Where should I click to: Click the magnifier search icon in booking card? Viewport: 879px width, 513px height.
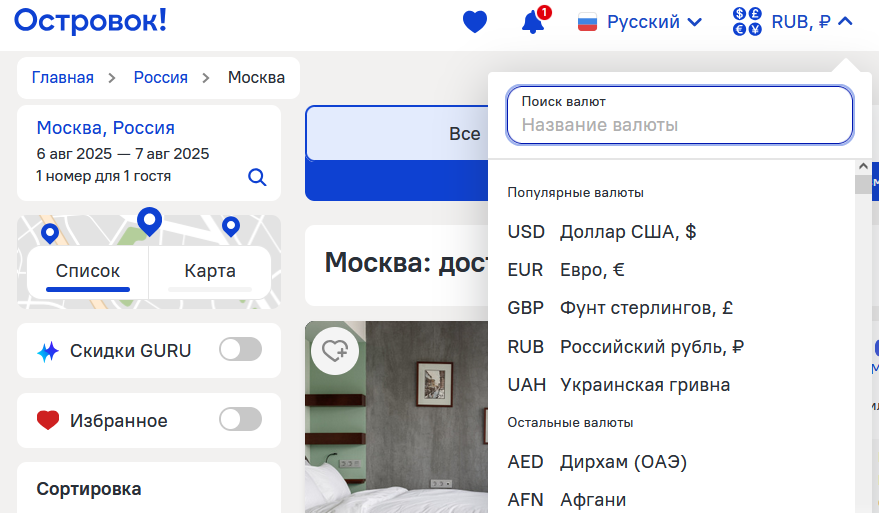pyautogui.click(x=257, y=177)
